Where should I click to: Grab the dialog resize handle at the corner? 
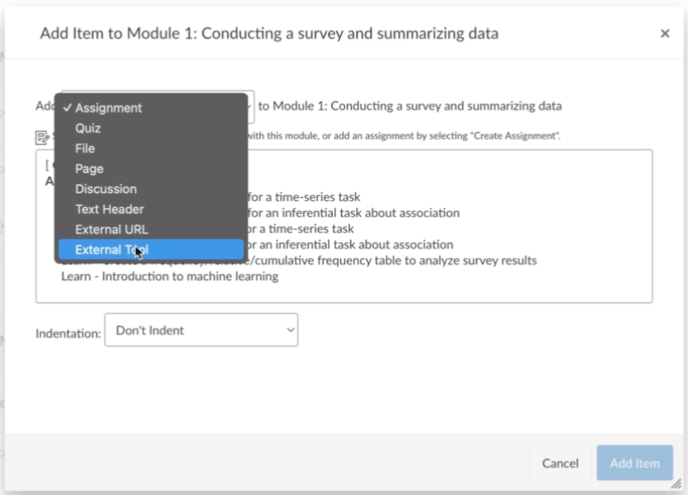676,483
